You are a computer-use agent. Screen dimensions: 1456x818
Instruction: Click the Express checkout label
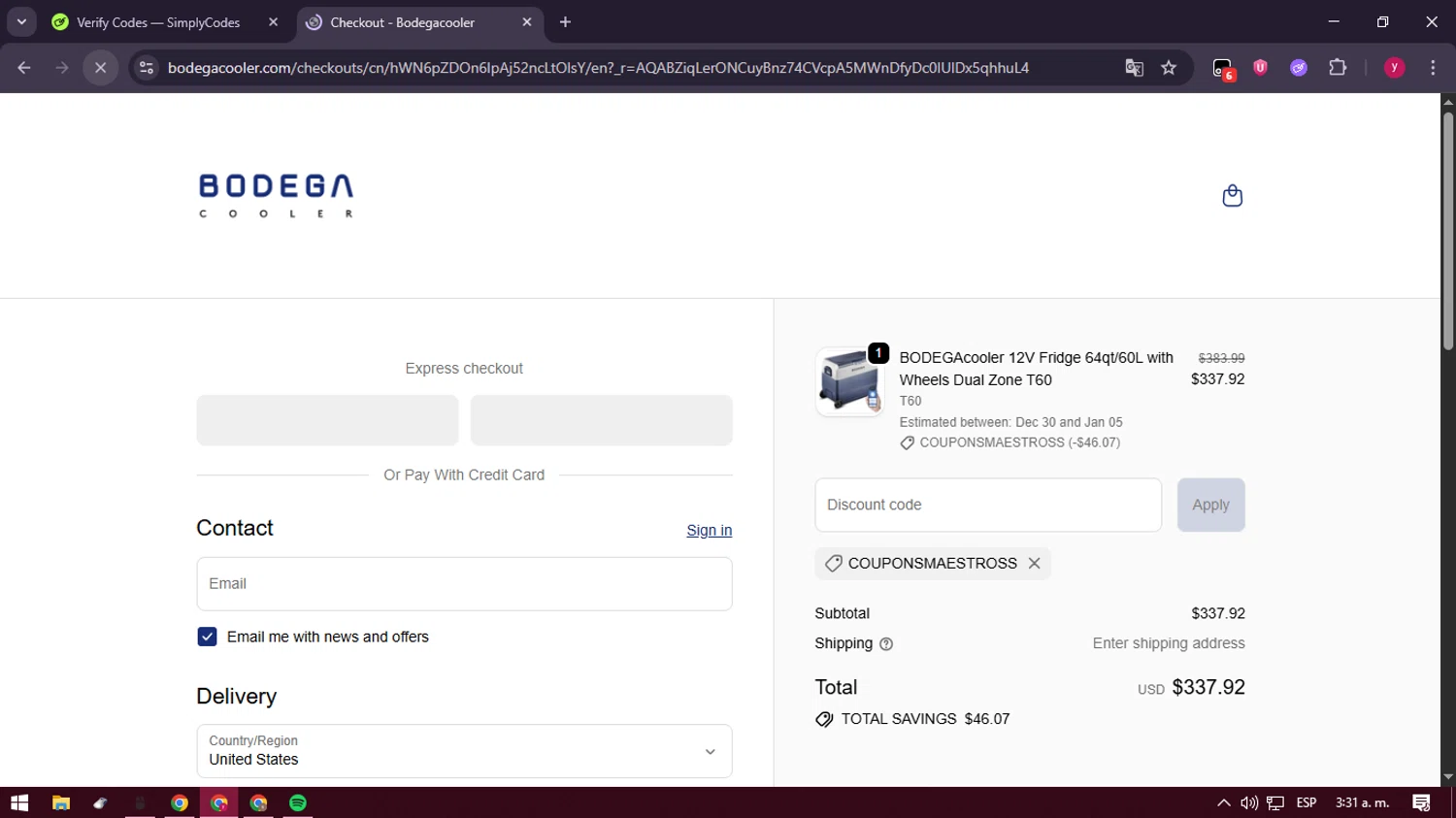click(x=464, y=369)
